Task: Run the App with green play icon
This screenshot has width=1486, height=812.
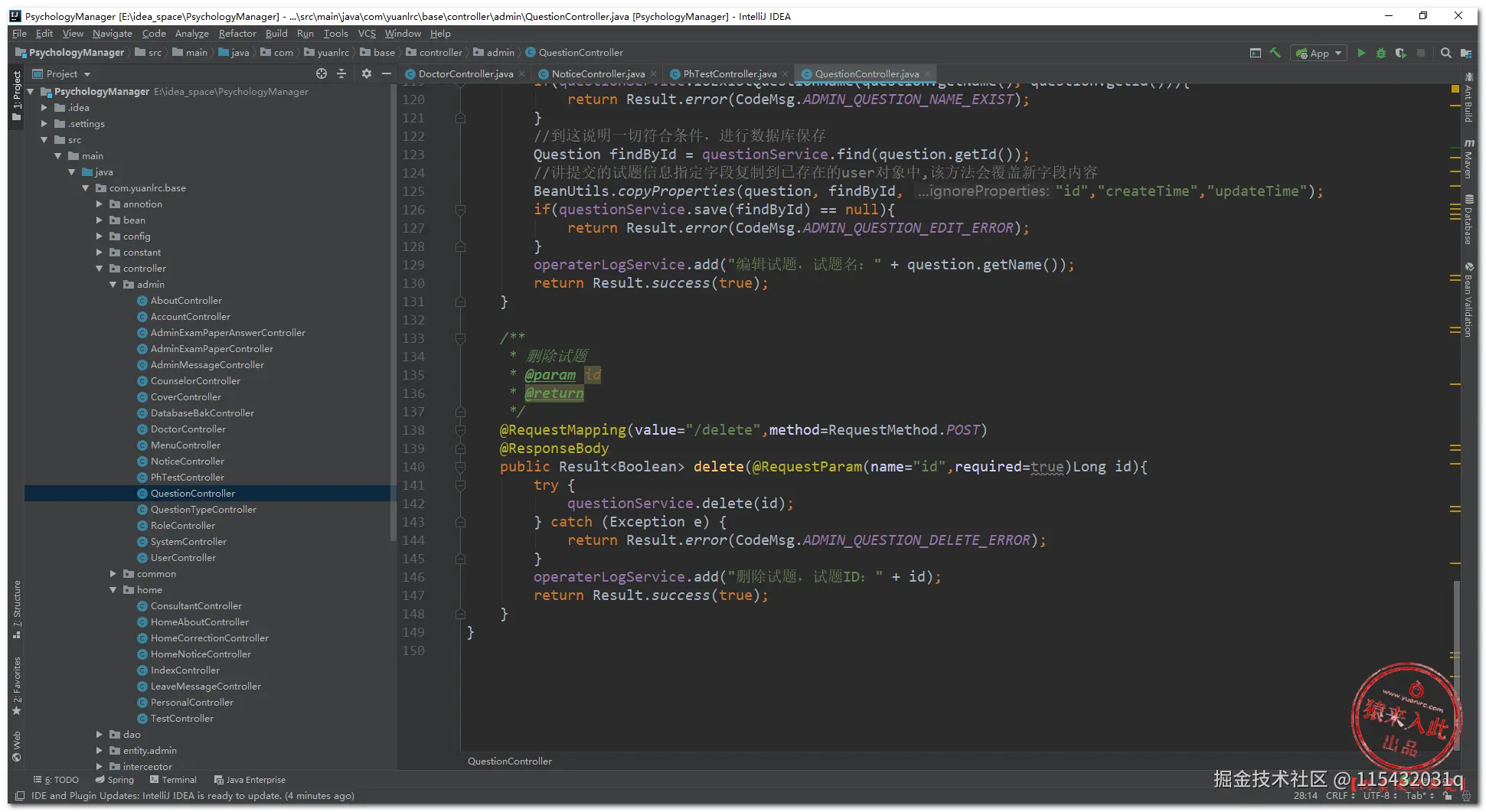Action: point(1361,53)
